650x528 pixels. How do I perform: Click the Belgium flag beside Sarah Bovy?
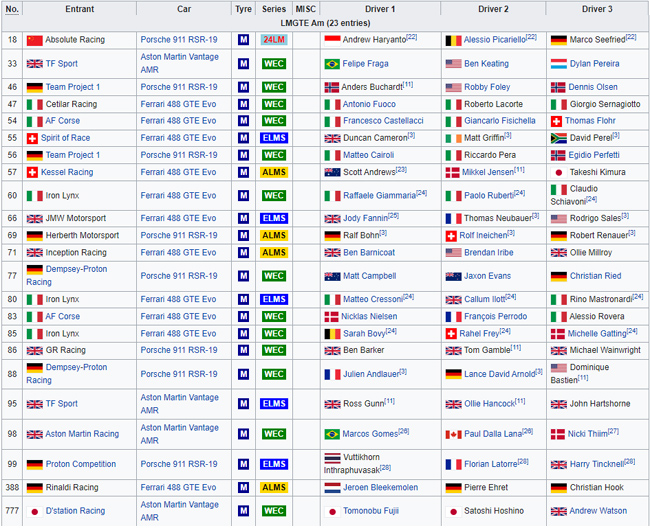pyautogui.click(x=332, y=334)
